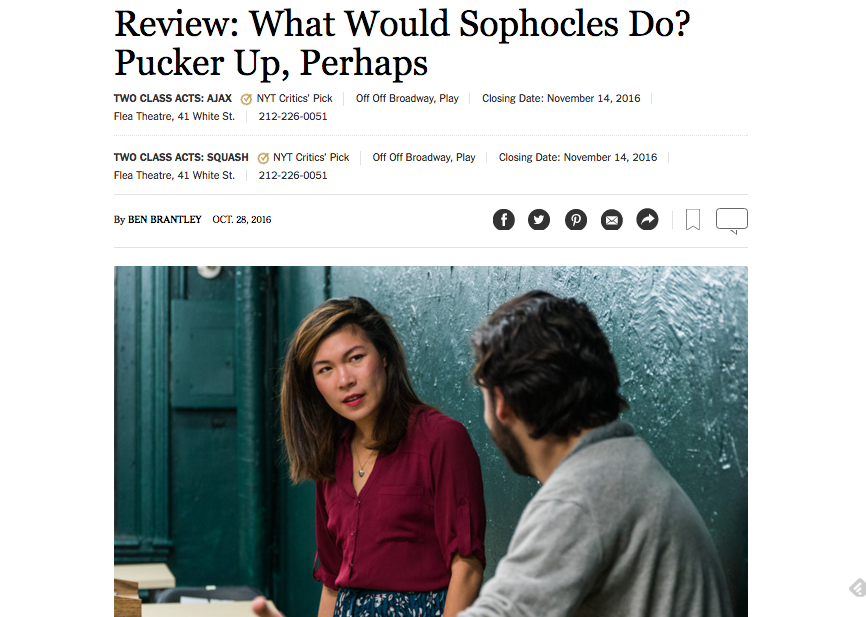The image size is (866, 617).
Task: Open comments speech bubble
Action: (x=732, y=220)
